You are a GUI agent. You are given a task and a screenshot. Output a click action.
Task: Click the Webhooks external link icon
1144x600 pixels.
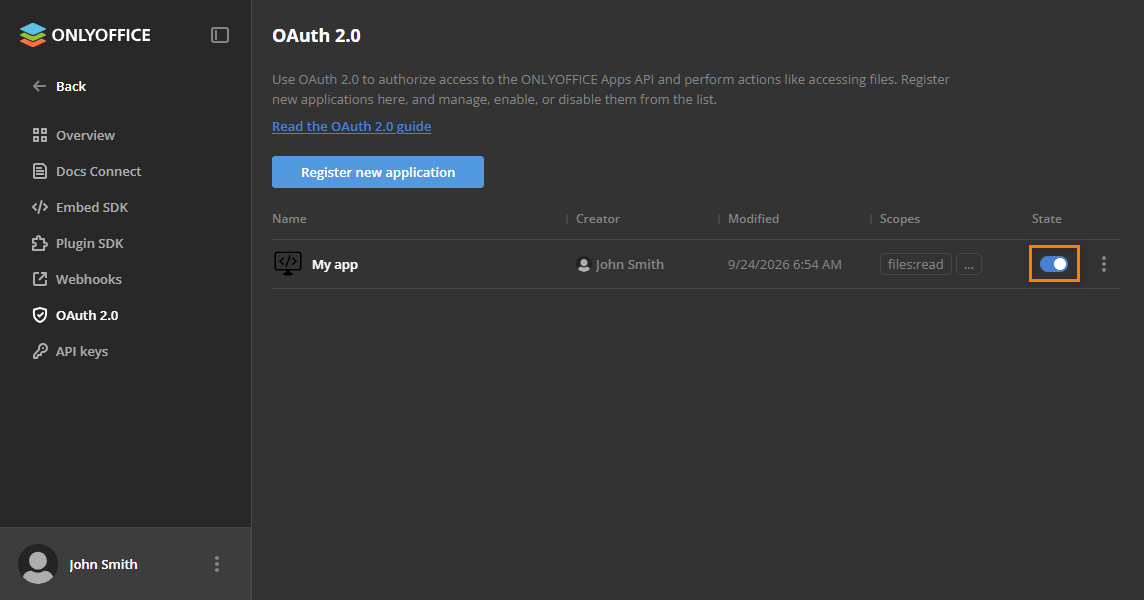[x=39, y=279]
